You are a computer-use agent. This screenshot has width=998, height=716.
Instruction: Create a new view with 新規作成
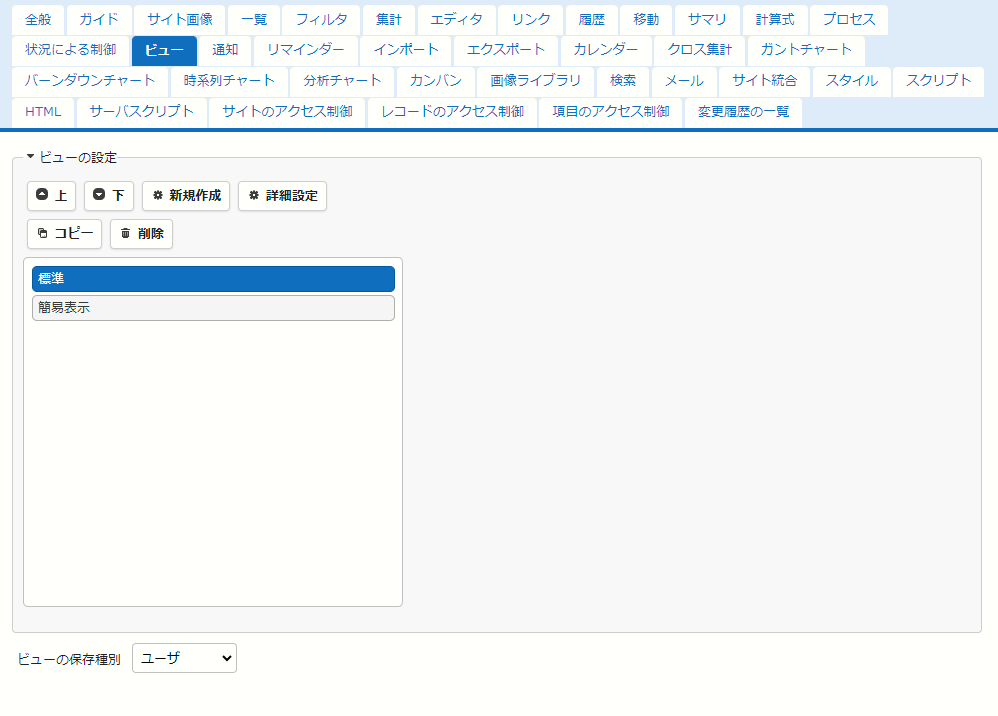click(186, 195)
